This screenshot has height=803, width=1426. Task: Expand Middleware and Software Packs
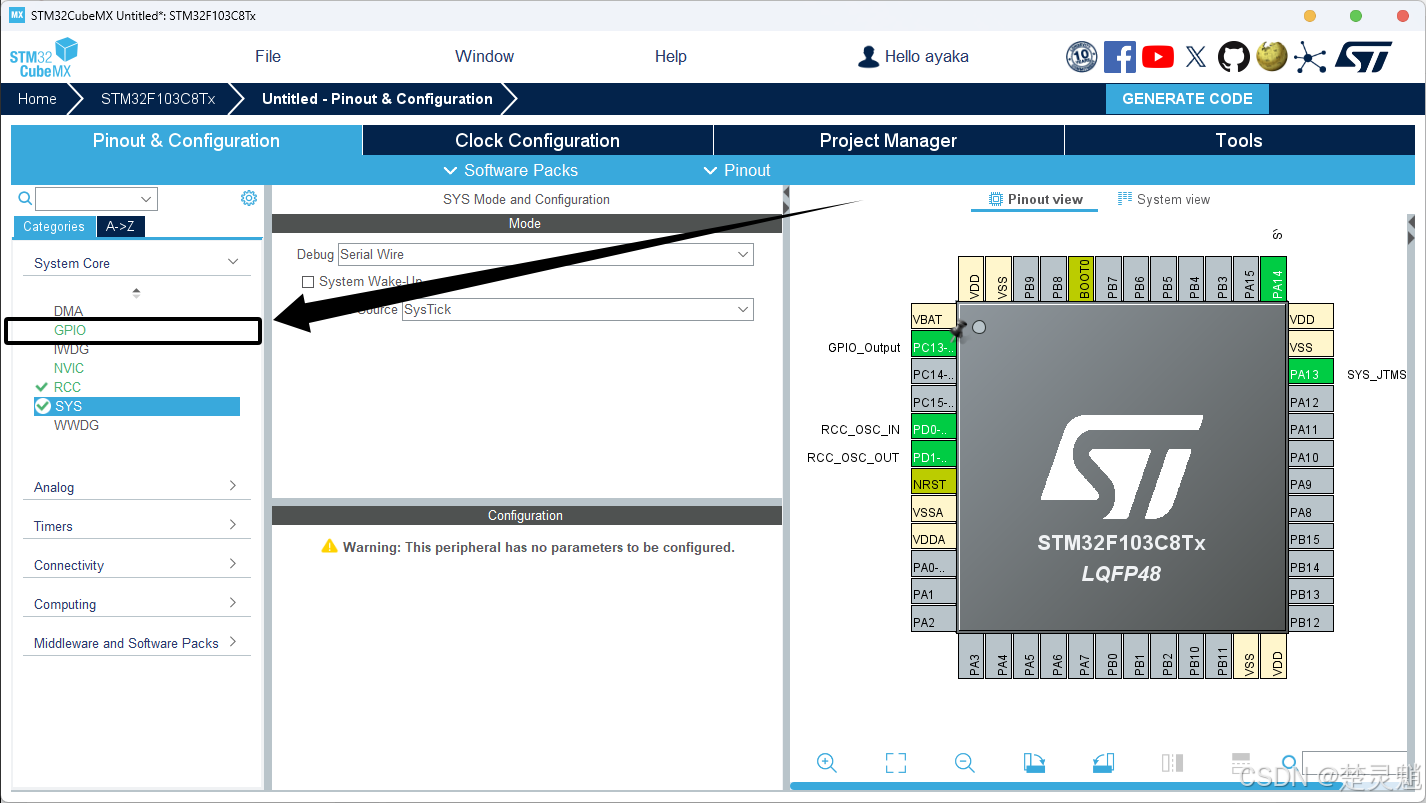(x=137, y=643)
